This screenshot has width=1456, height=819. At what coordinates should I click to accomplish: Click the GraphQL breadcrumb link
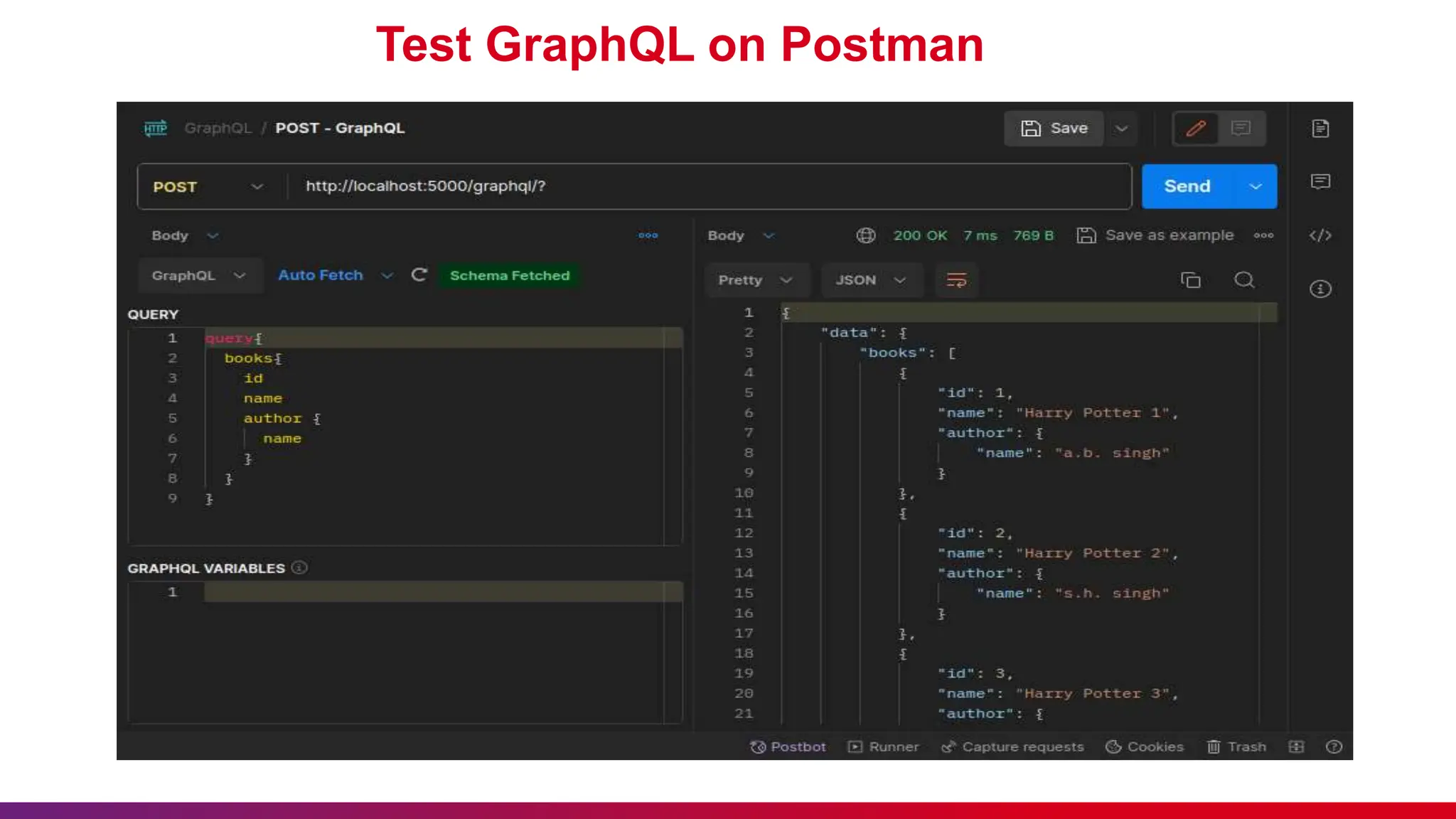click(218, 128)
